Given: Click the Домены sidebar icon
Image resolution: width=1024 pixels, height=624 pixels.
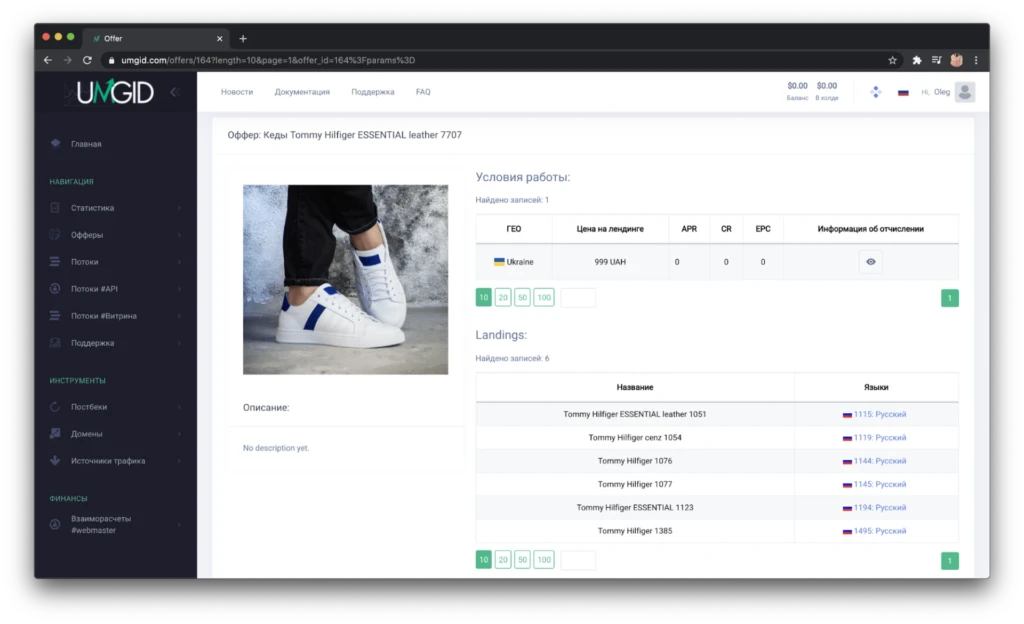Looking at the screenshot, I should tap(55, 433).
